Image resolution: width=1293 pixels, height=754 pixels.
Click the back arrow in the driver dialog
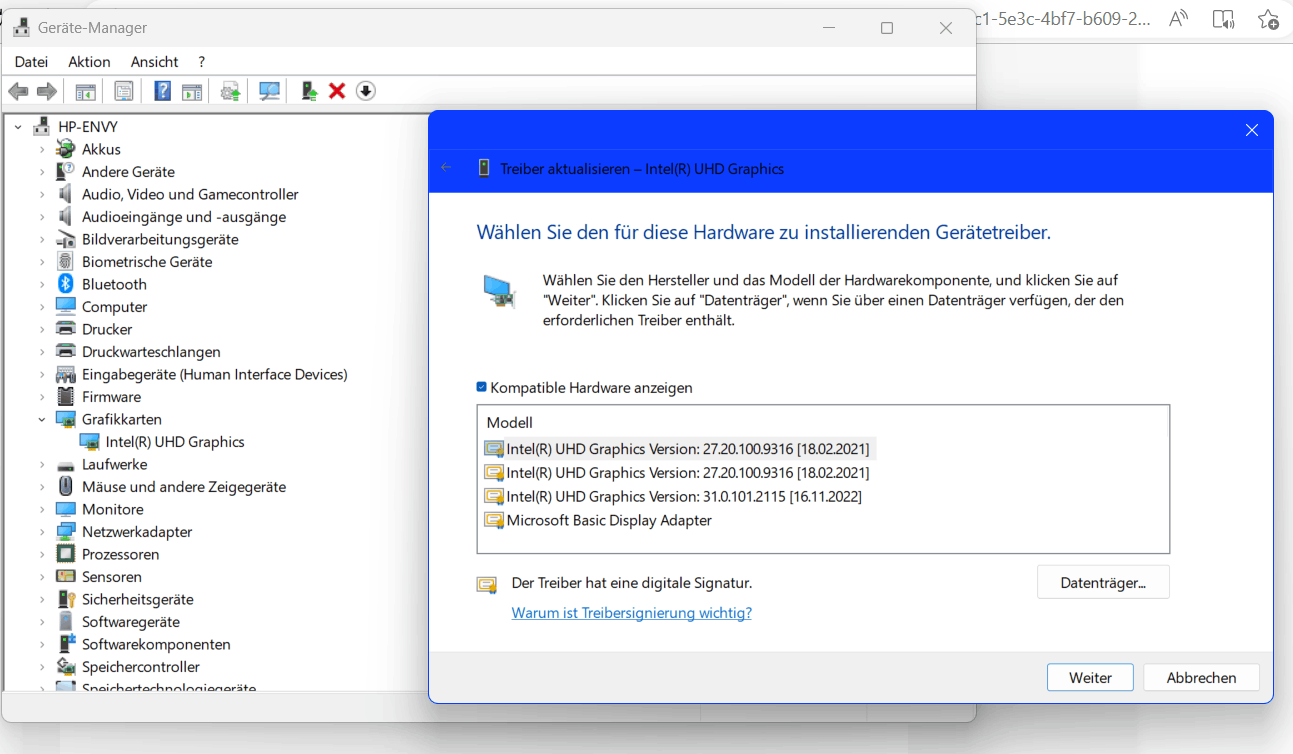tap(446, 168)
